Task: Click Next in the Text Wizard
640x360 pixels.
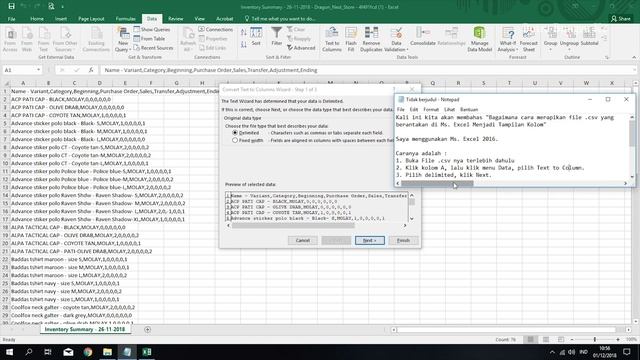Action: tap(369, 240)
